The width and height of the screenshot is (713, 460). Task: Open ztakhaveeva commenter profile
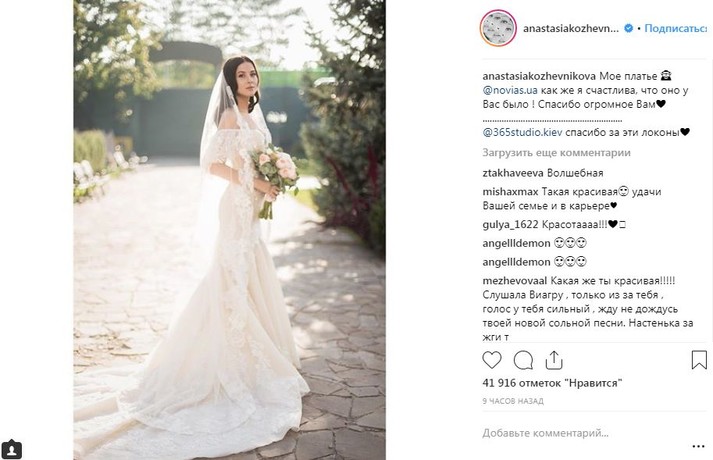tap(513, 173)
